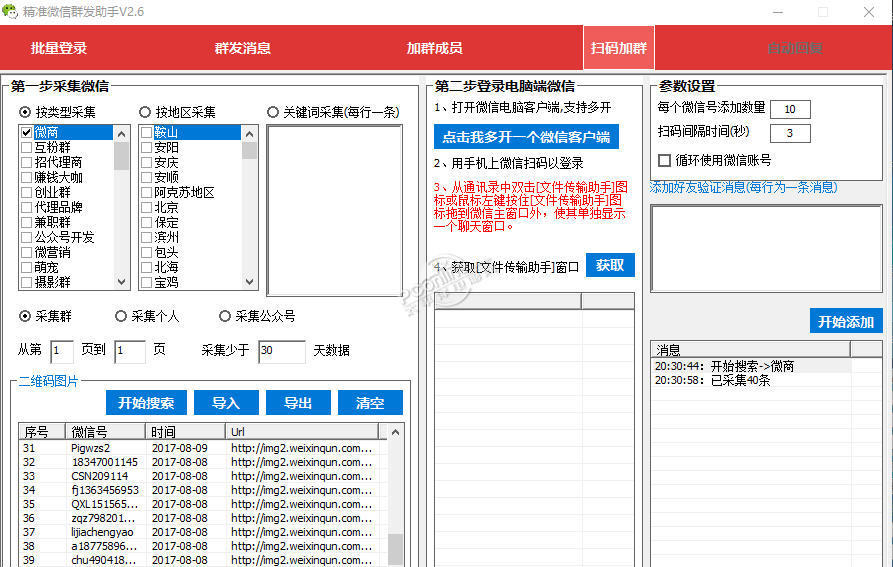
Task: Click the 开始搜索 button
Action: [146, 403]
